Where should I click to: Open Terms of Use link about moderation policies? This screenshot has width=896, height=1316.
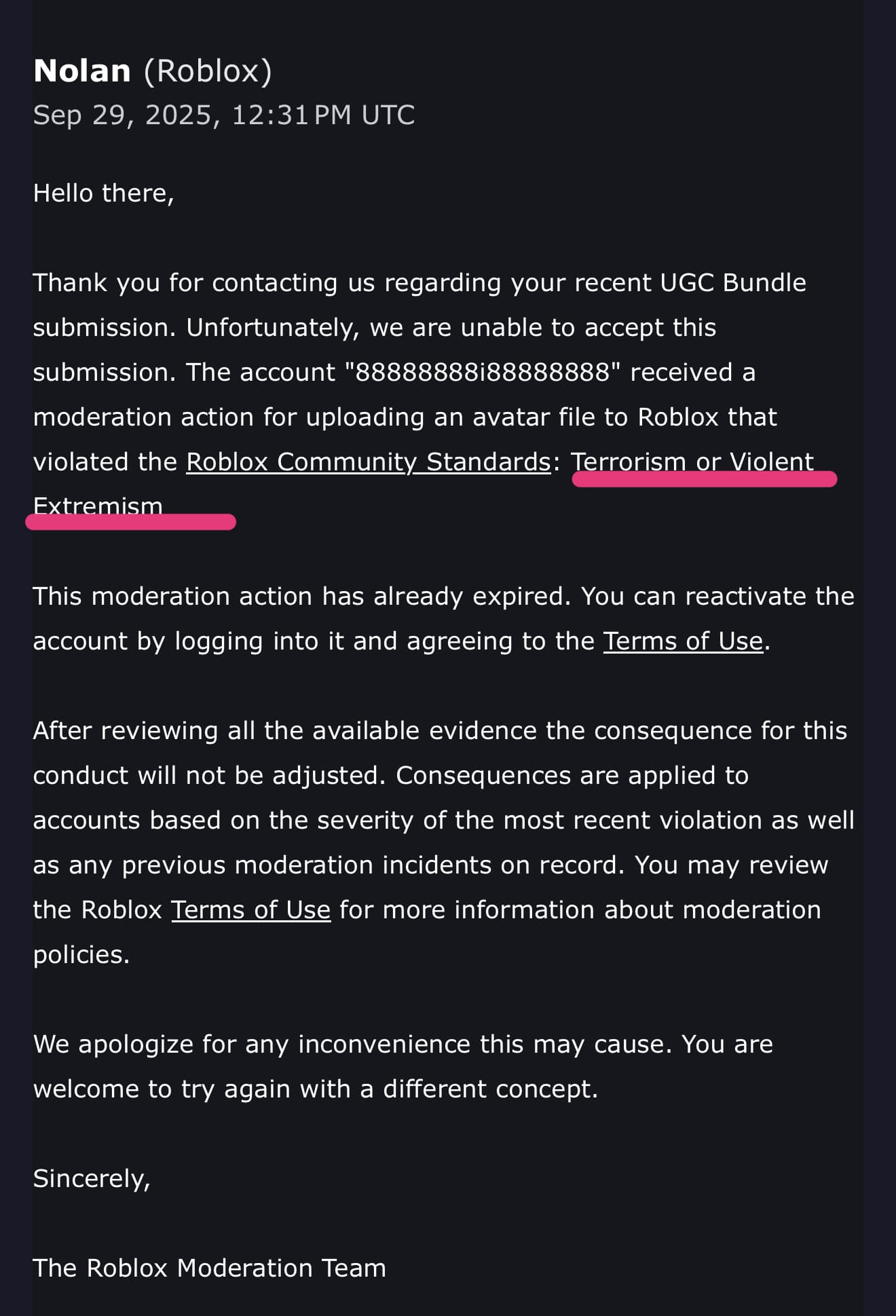[x=250, y=910]
